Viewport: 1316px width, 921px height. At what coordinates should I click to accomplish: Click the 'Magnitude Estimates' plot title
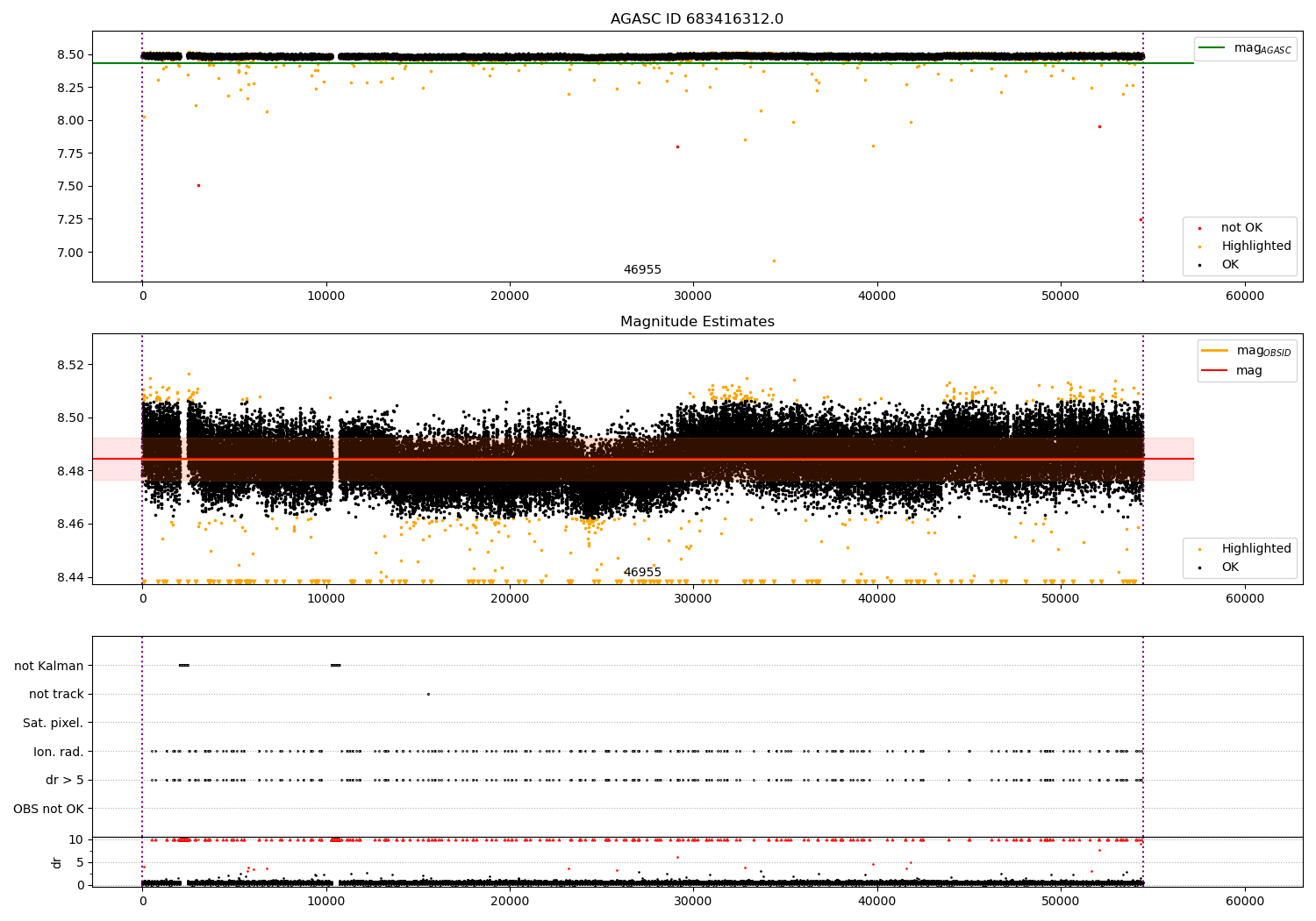pos(697,322)
